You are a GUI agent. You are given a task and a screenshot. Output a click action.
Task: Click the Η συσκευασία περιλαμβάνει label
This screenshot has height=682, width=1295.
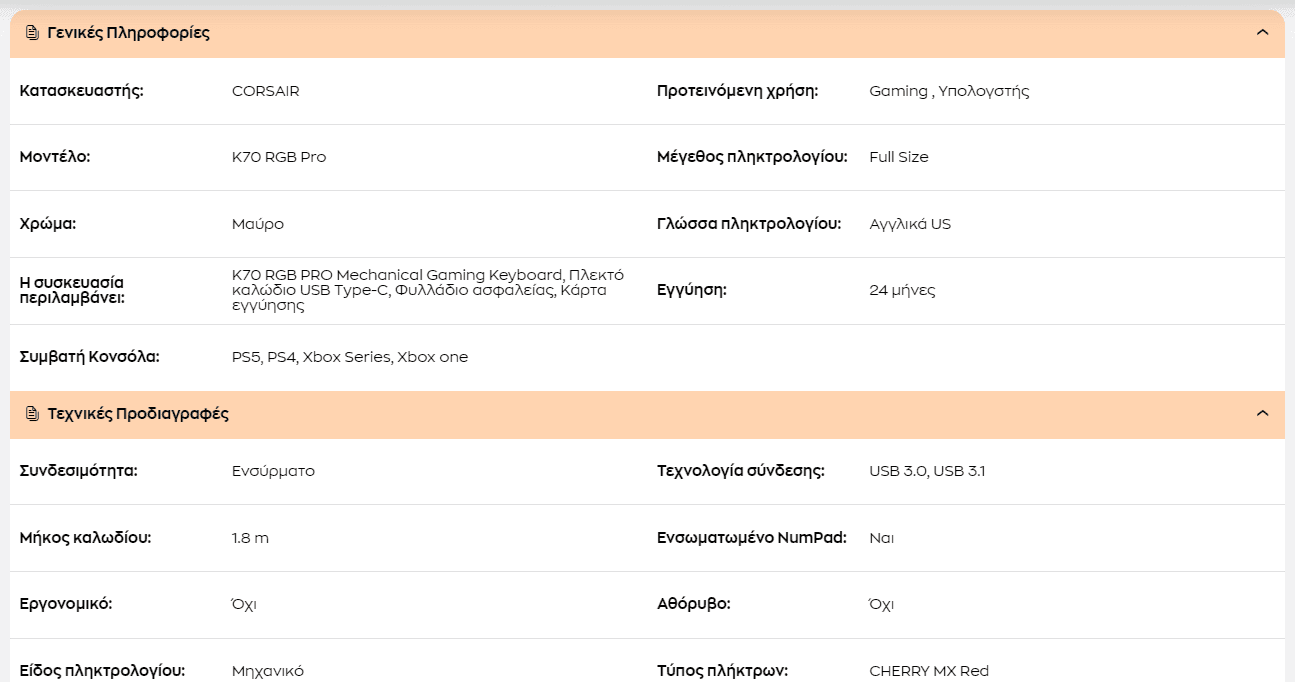(73, 290)
